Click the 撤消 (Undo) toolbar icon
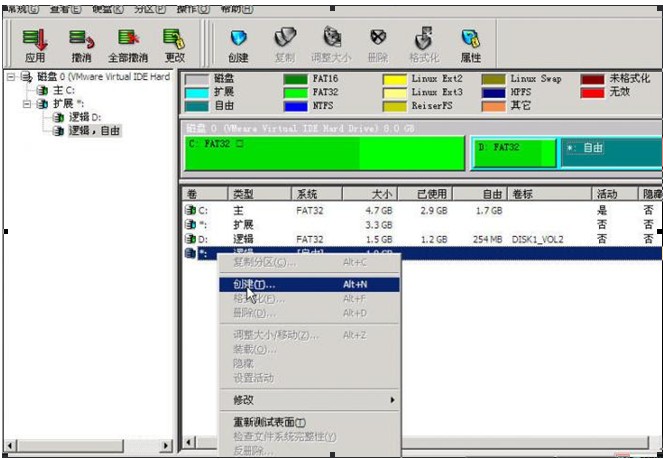663x459 pixels. click(x=79, y=44)
